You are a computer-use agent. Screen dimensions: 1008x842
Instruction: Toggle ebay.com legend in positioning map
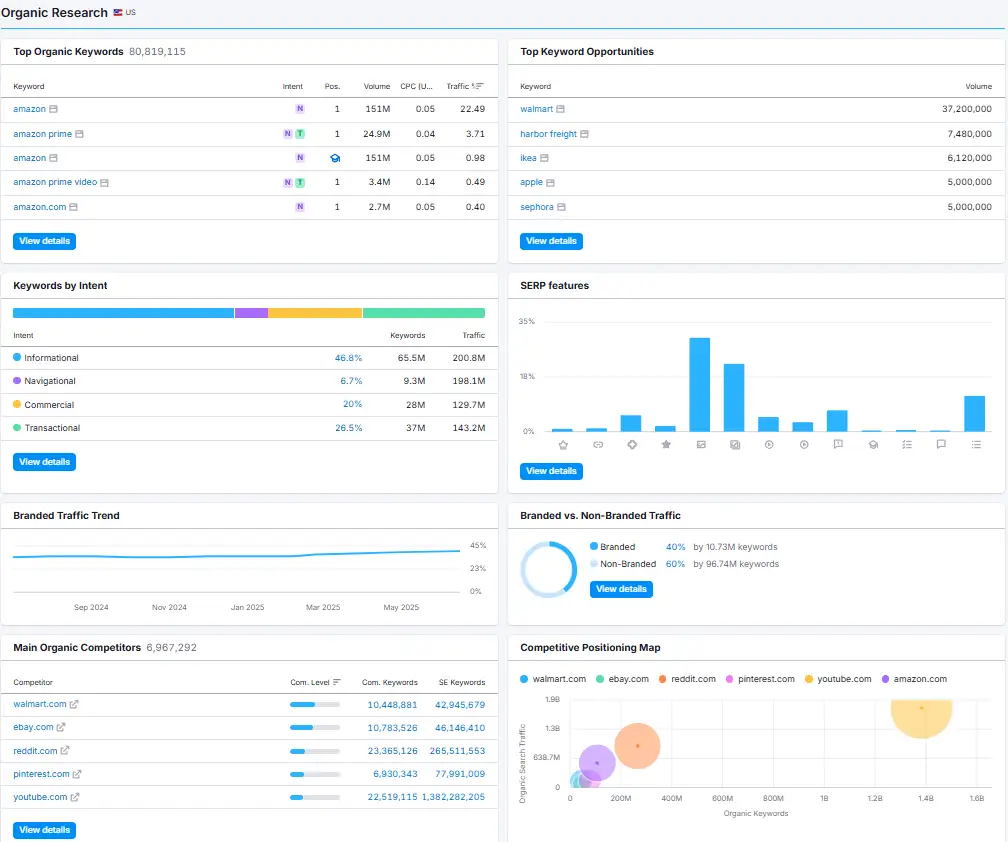click(x=622, y=679)
